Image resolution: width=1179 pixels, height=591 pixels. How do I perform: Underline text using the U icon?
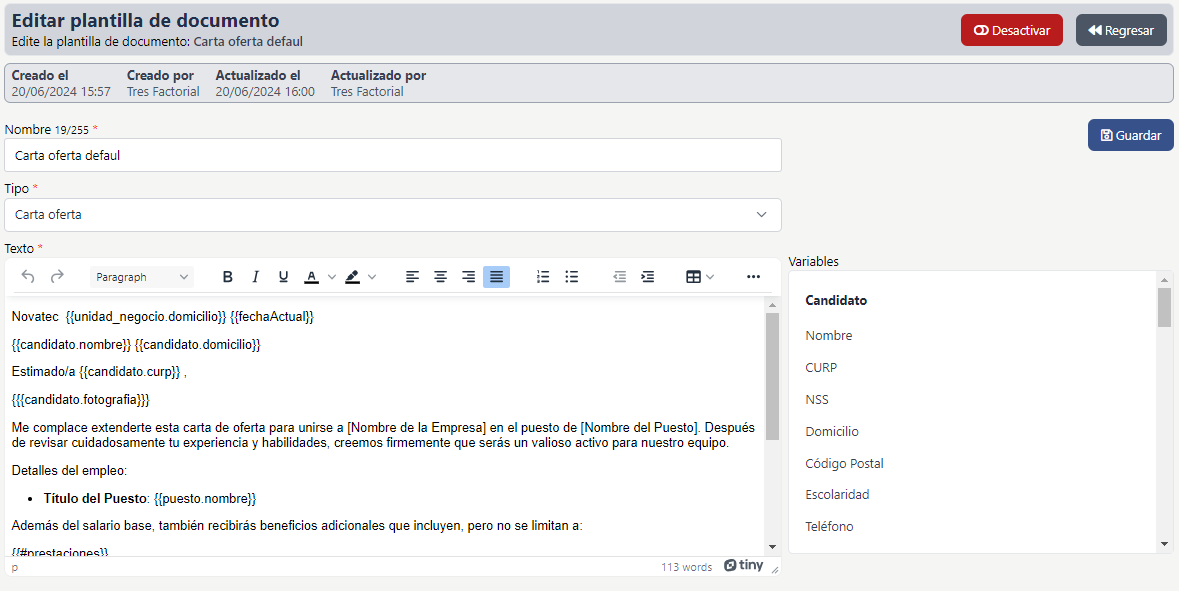click(283, 277)
